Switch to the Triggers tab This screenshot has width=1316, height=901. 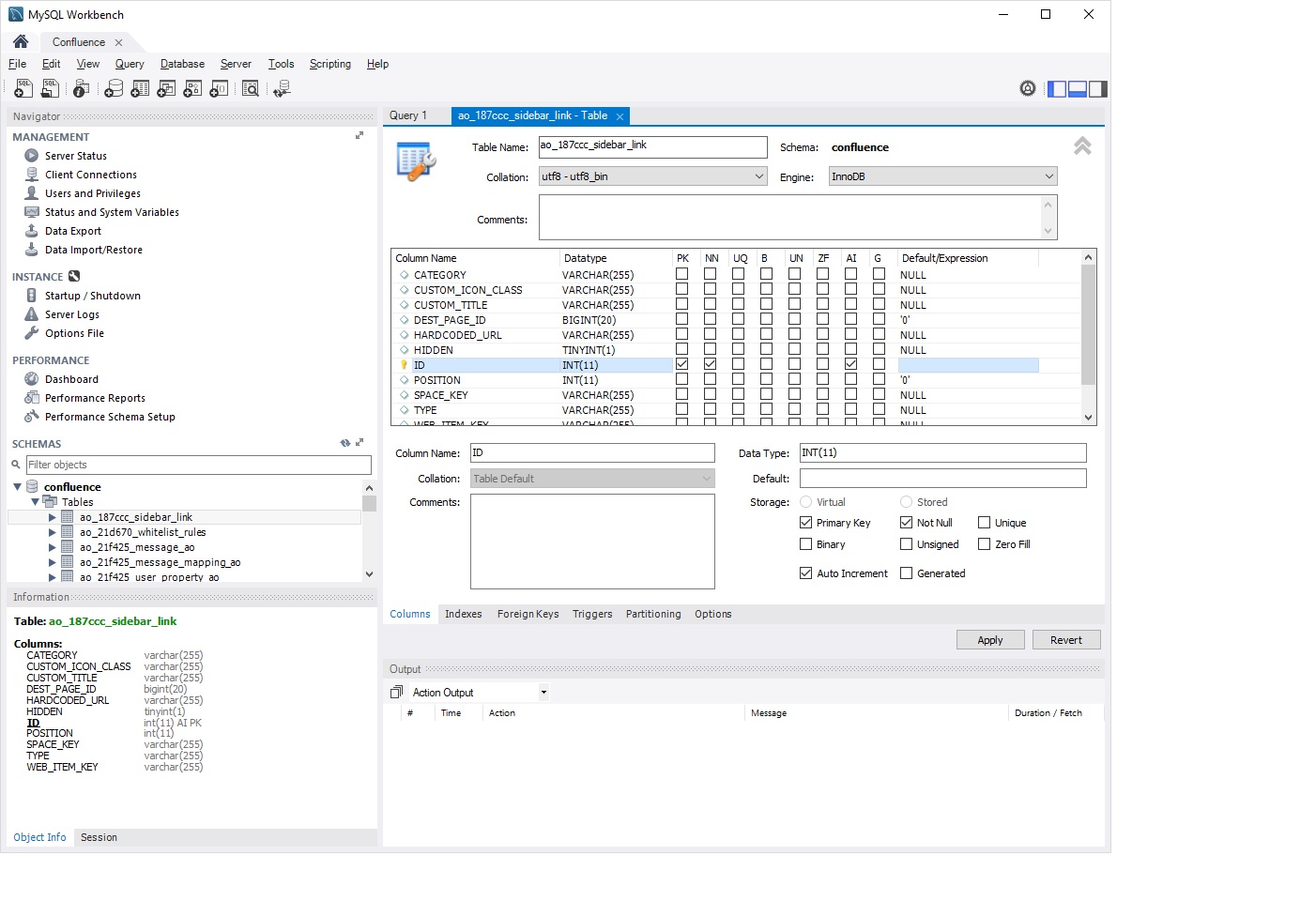[x=592, y=614]
